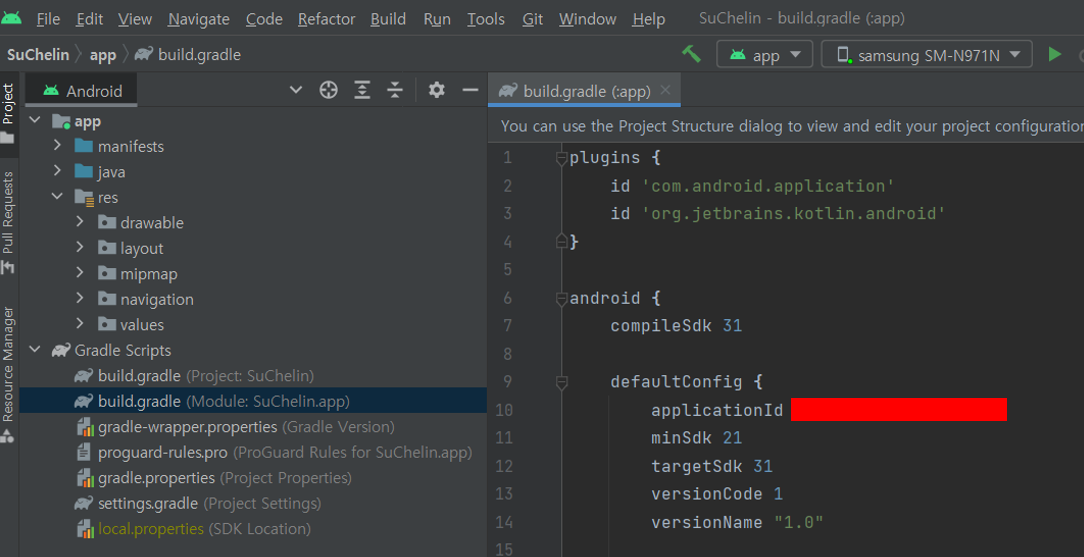Viewport: 1084px width, 557px height.
Task: Expand the mipmap folder
Action: coord(80,274)
